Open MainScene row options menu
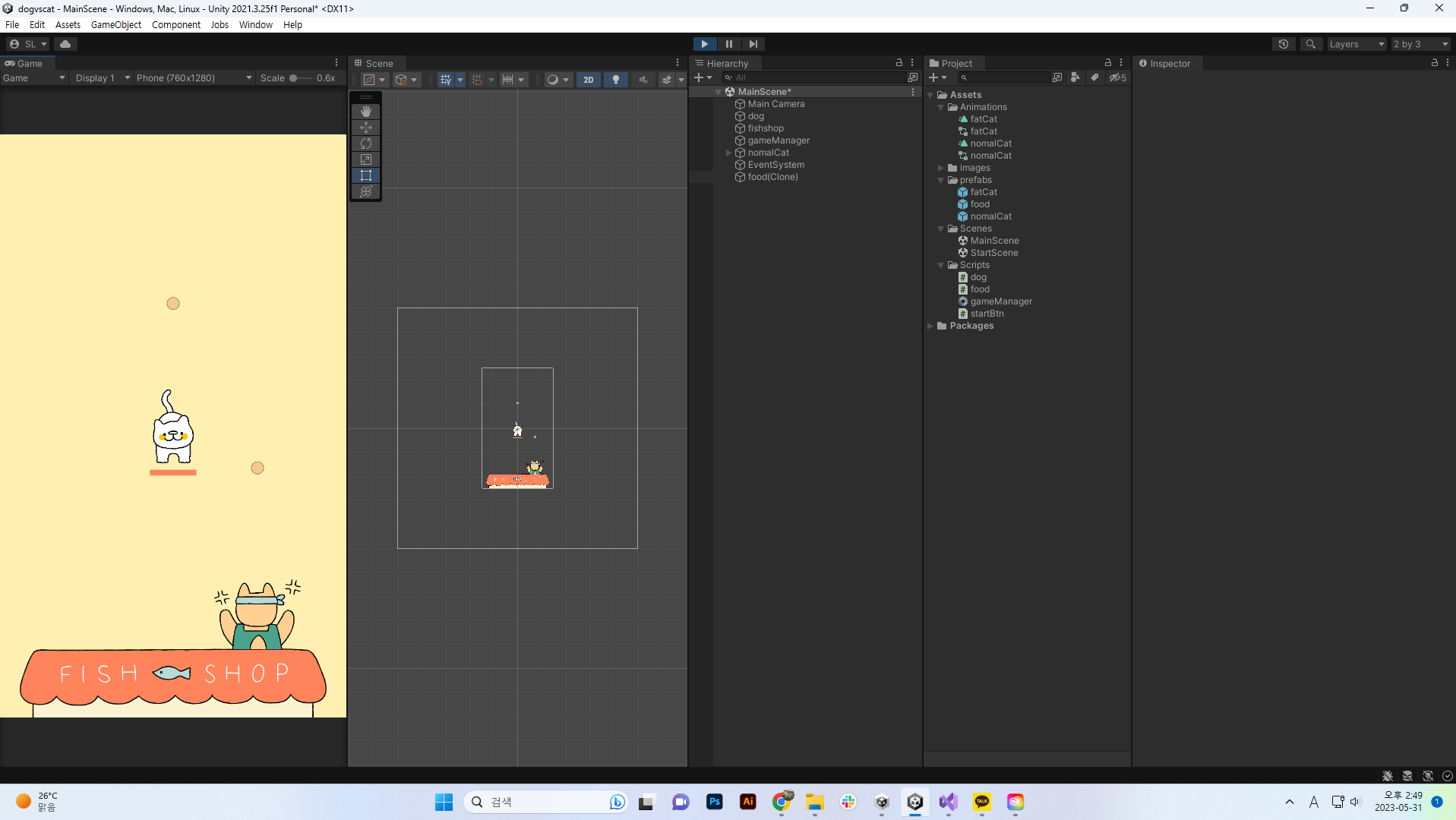The height and width of the screenshot is (820, 1456). [913, 92]
